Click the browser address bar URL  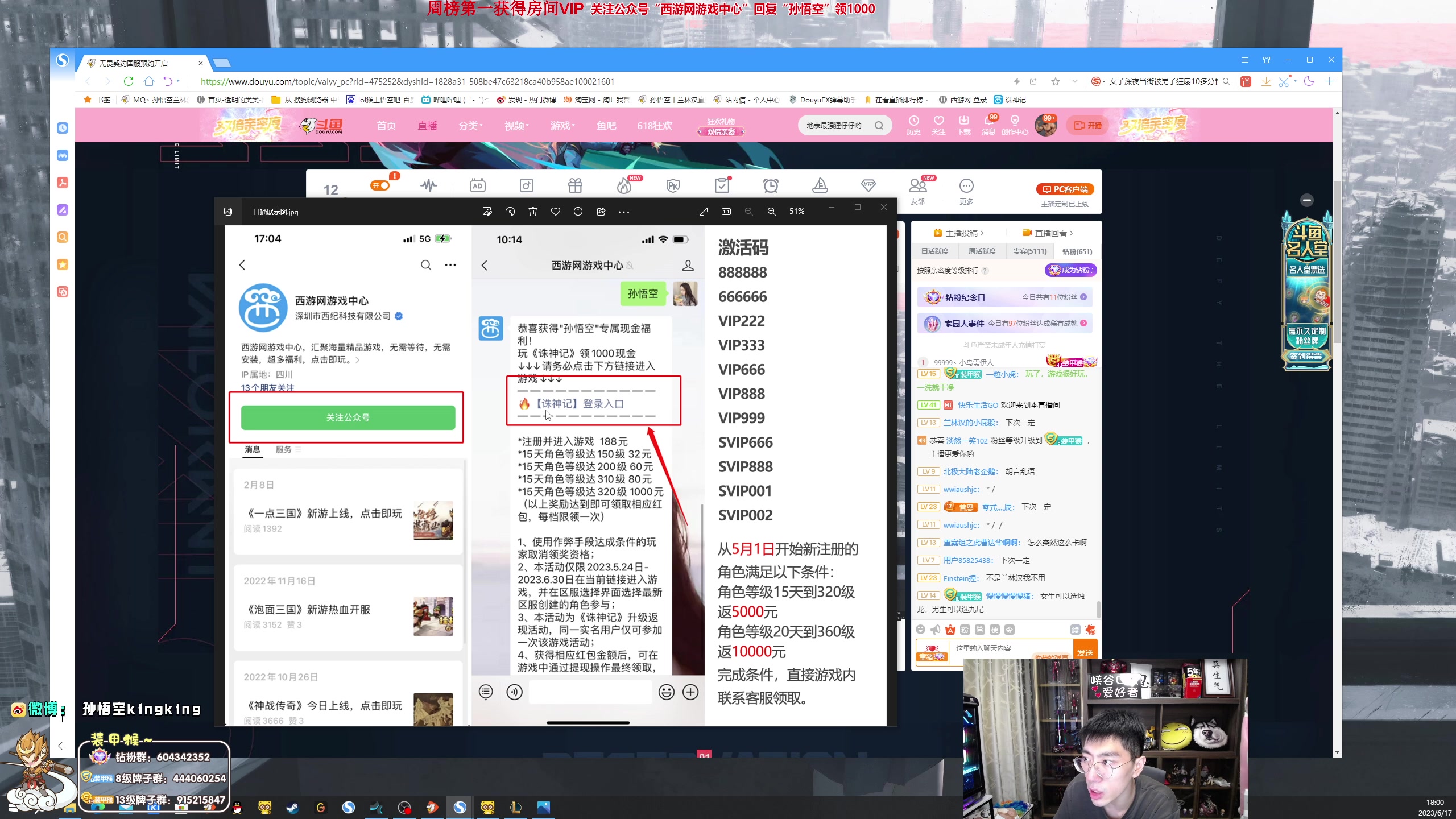[407, 82]
